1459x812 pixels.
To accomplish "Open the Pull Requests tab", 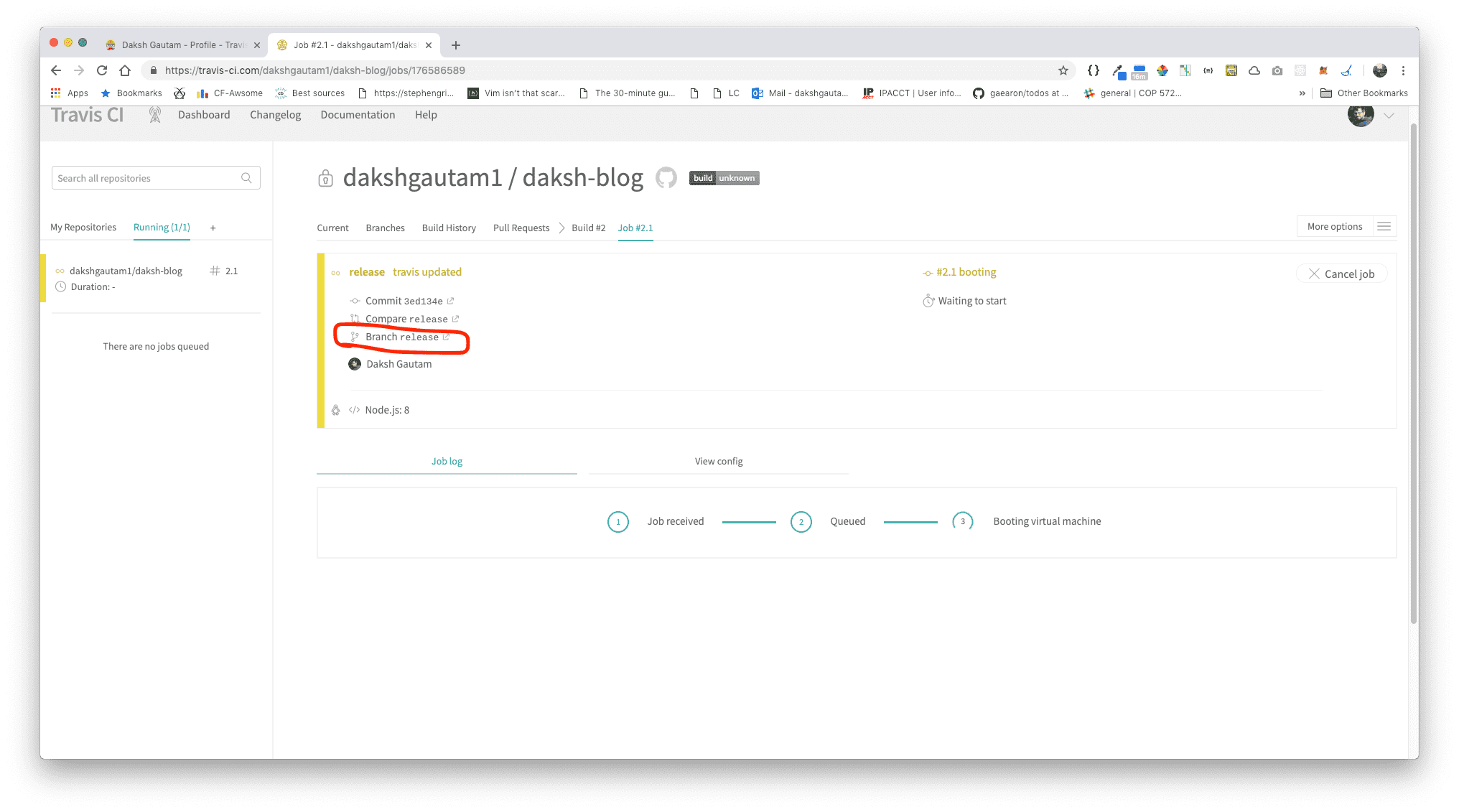I will tap(521, 228).
